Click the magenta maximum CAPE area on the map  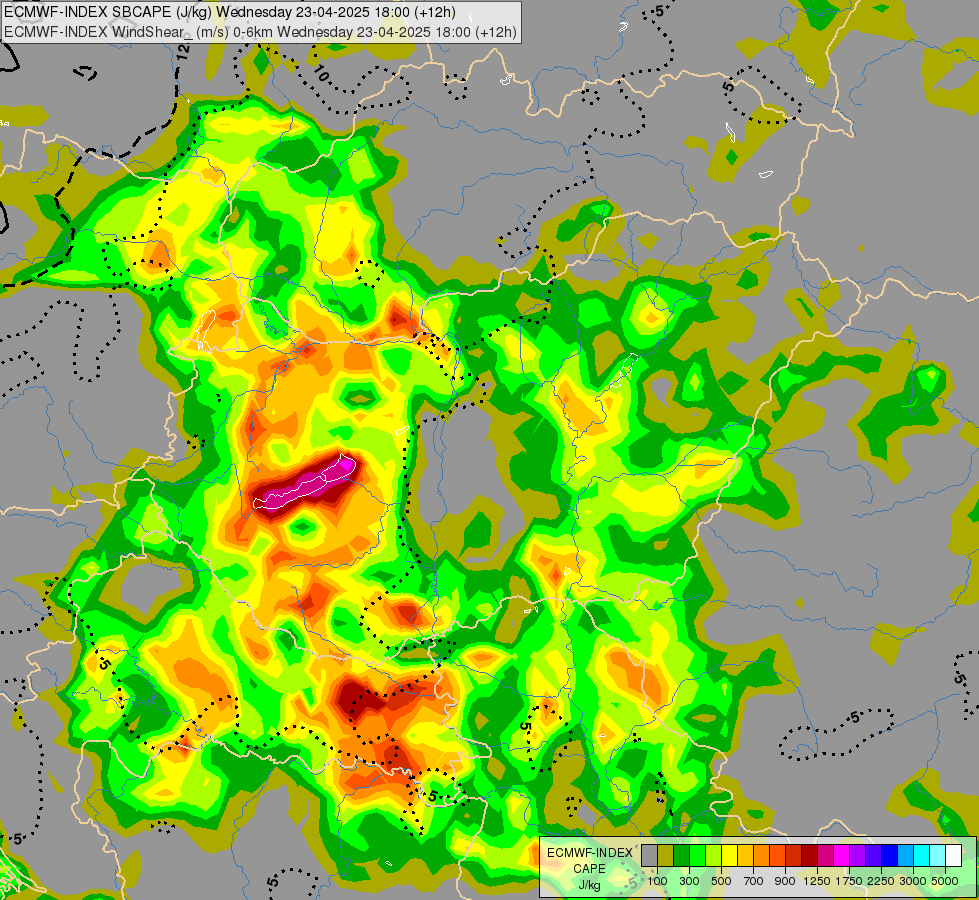[x=305, y=486]
